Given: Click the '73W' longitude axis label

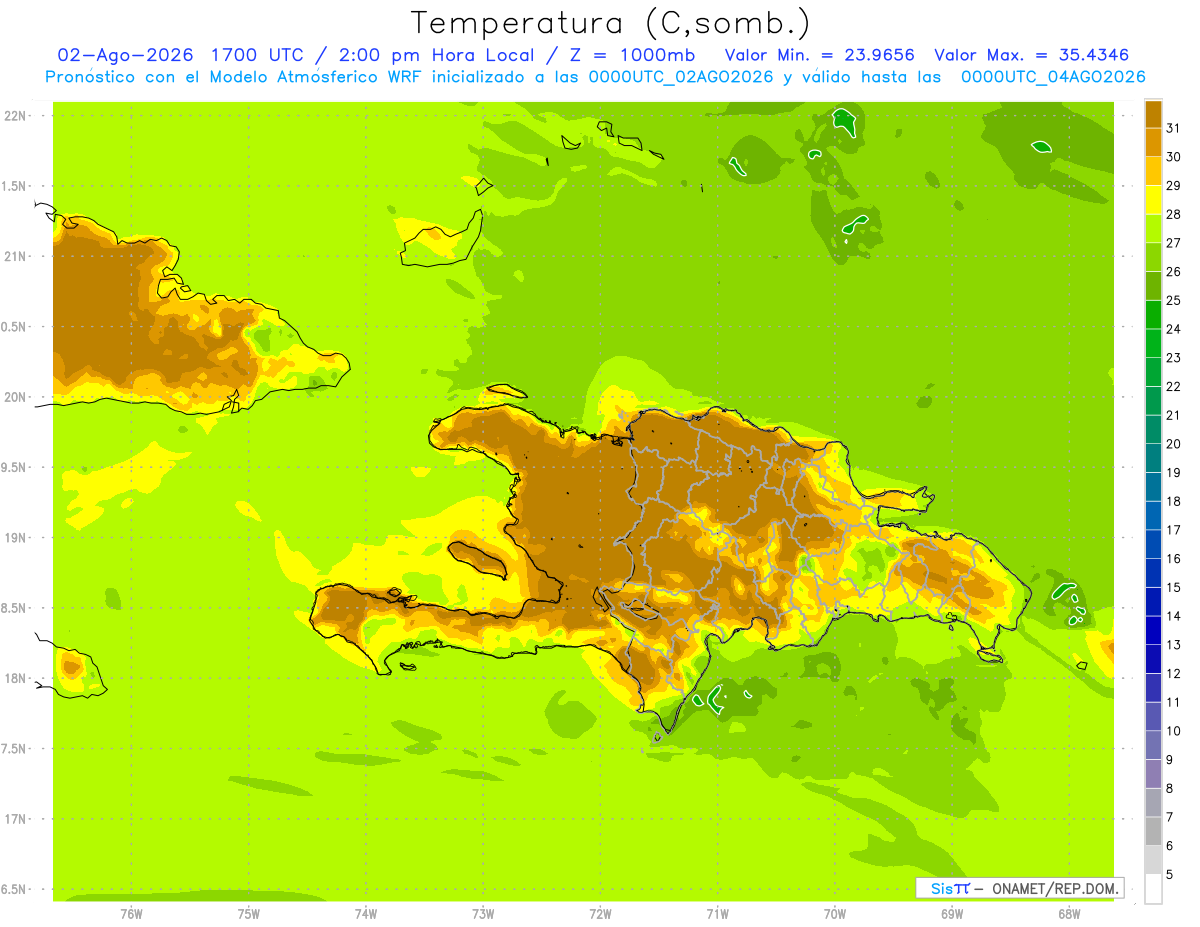Looking at the screenshot, I should 483,913.
